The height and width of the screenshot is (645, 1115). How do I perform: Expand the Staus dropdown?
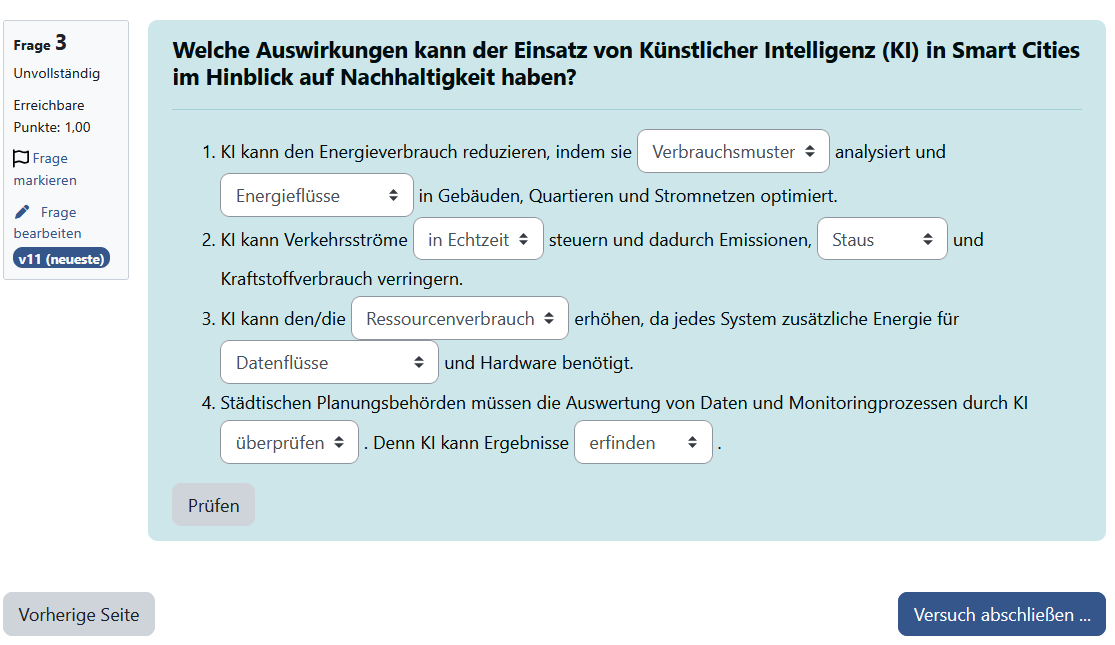(882, 240)
